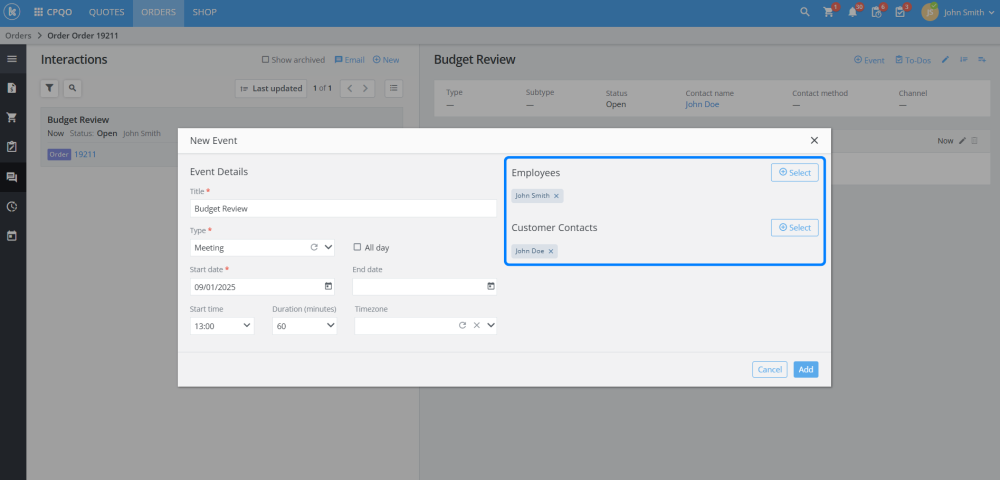Open the search icon in top bar
Image resolution: width=1000 pixels, height=480 pixels.
click(x=805, y=12)
